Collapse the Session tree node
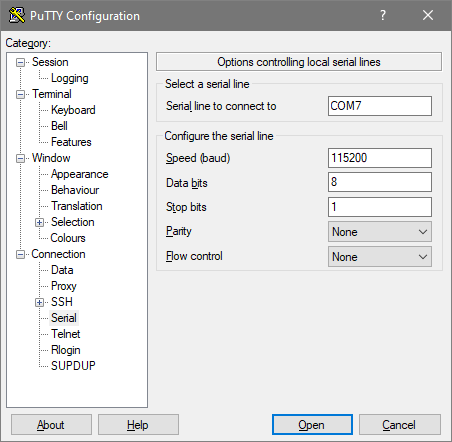The image size is (452, 442). tap(21, 62)
